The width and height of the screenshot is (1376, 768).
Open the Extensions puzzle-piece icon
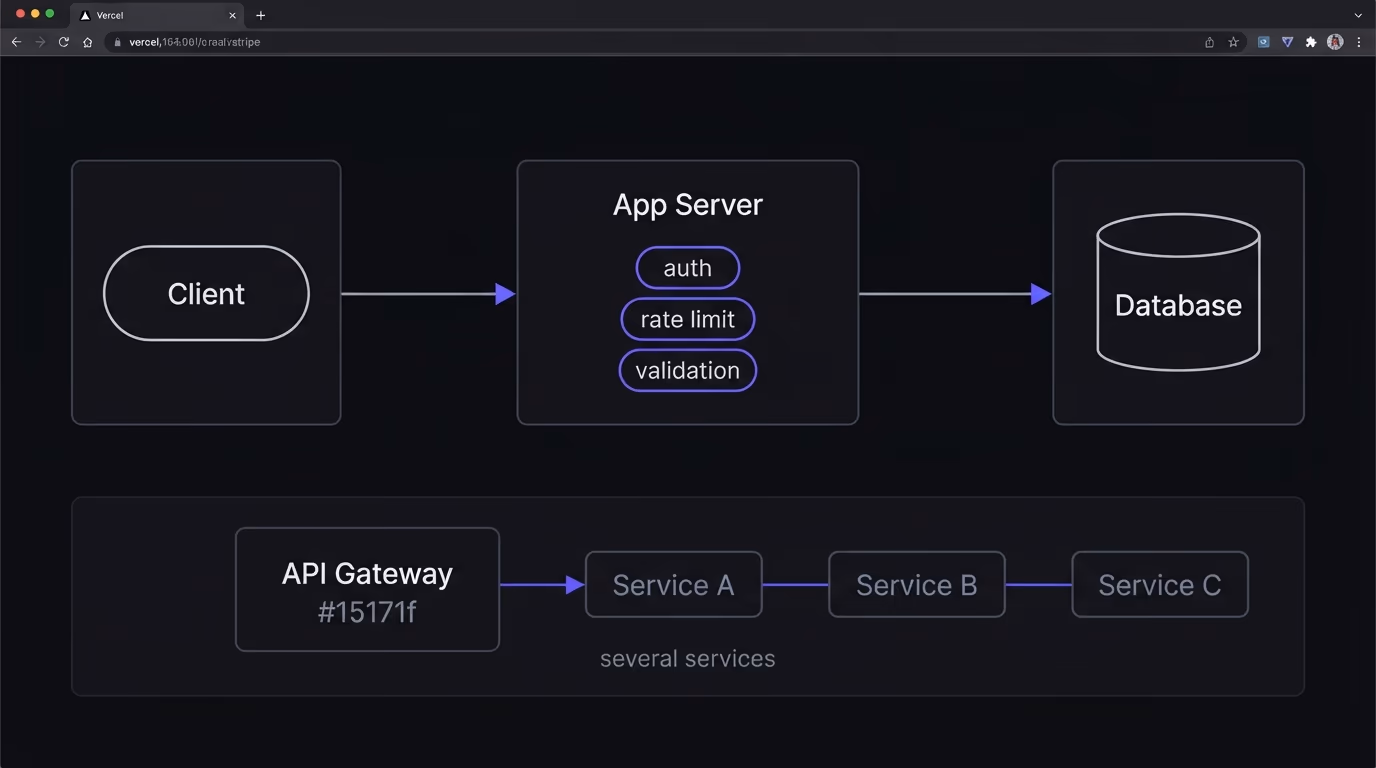point(1311,42)
